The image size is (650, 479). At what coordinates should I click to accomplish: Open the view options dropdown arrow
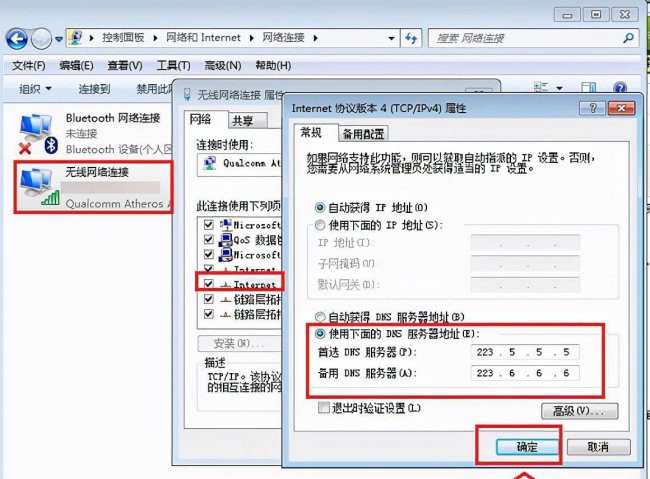pos(559,88)
